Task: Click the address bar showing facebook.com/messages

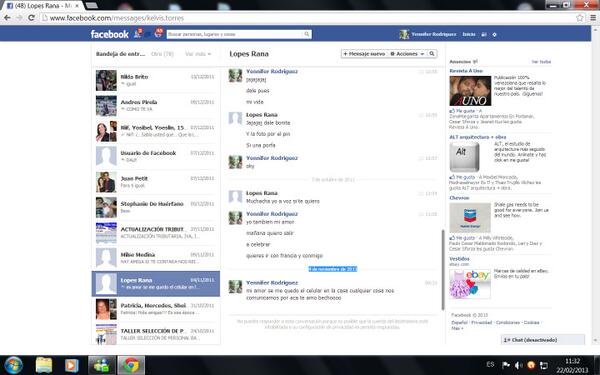Action: click(x=306, y=18)
